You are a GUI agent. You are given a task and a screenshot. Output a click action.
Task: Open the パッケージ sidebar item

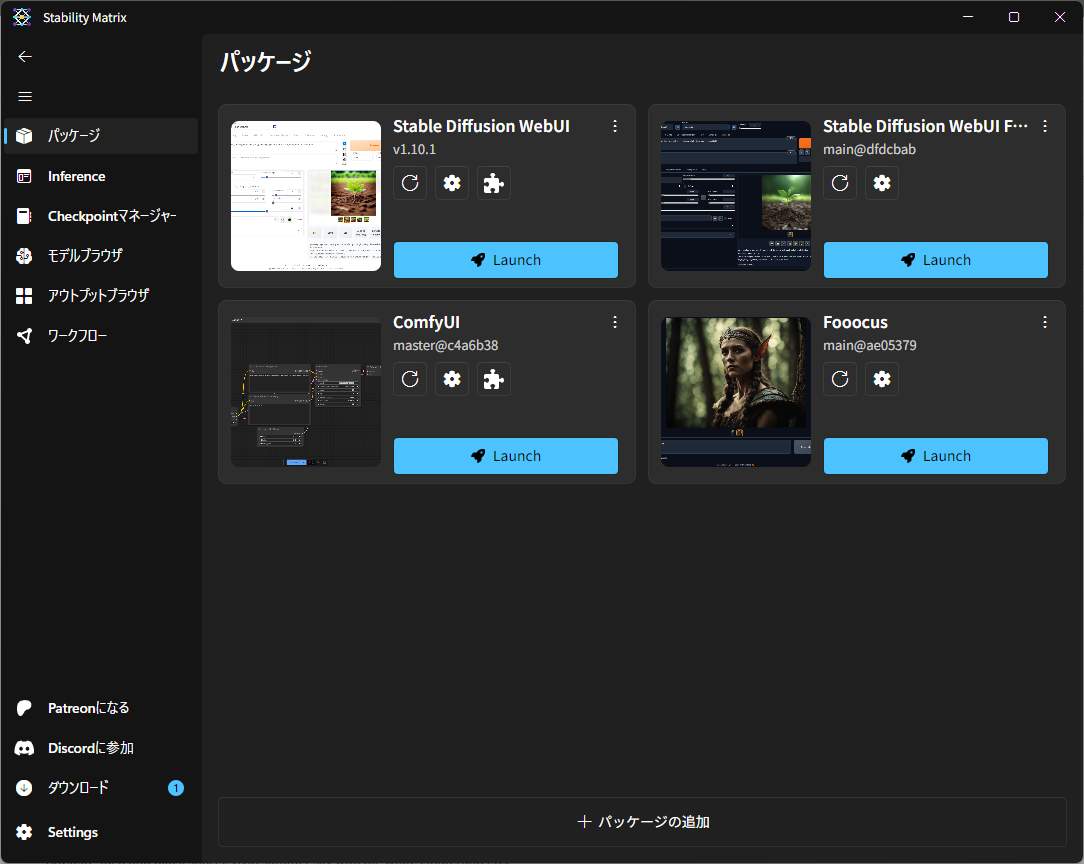pyautogui.click(x=101, y=135)
